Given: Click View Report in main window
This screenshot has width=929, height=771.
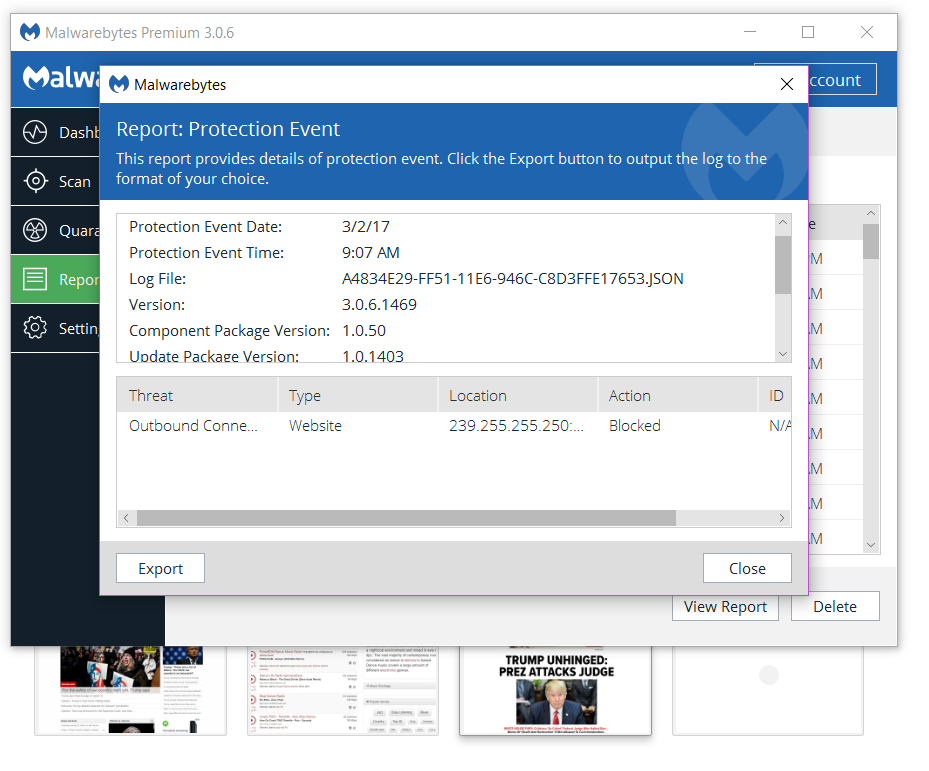Looking at the screenshot, I should click(725, 606).
